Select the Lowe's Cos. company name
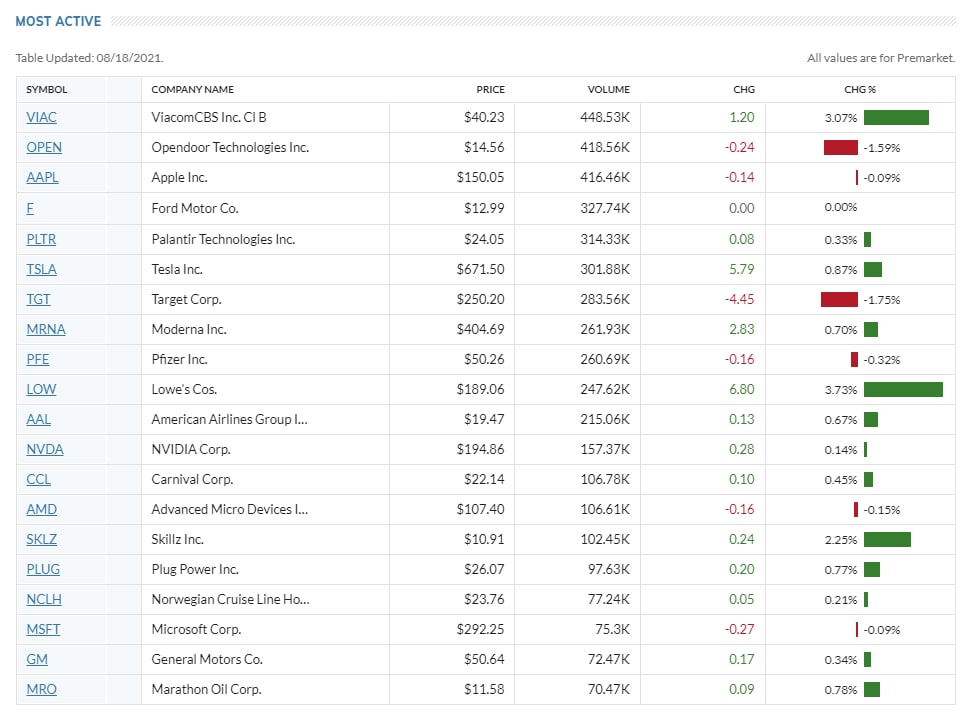The image size is (969, 715). coord(184,389)
